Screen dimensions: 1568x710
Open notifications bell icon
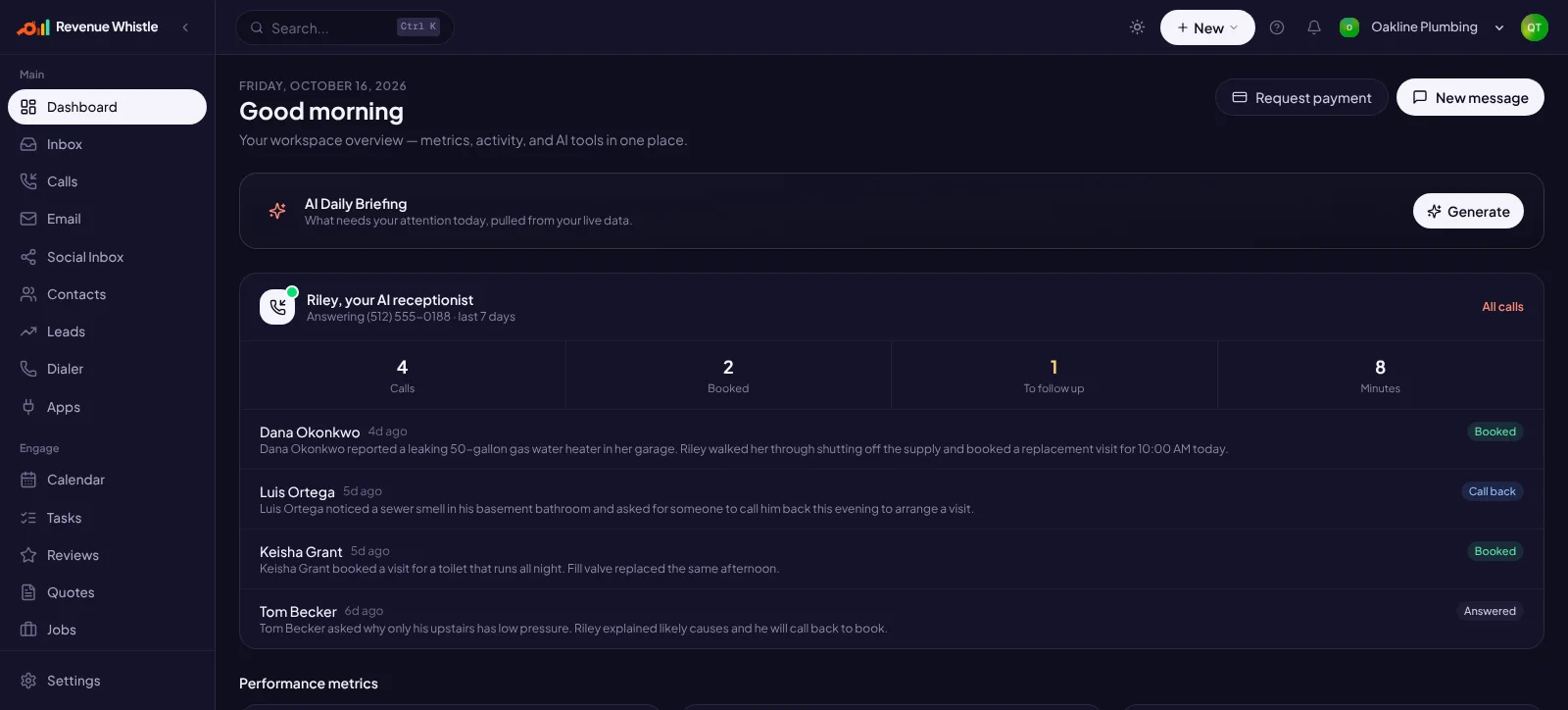coord(1314,27)
